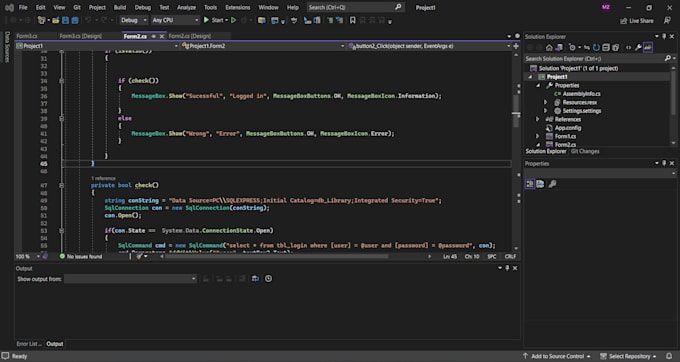Click the Open File folder icon
The height and width of the screenshot is (362, 680).
tap(56, 20)
